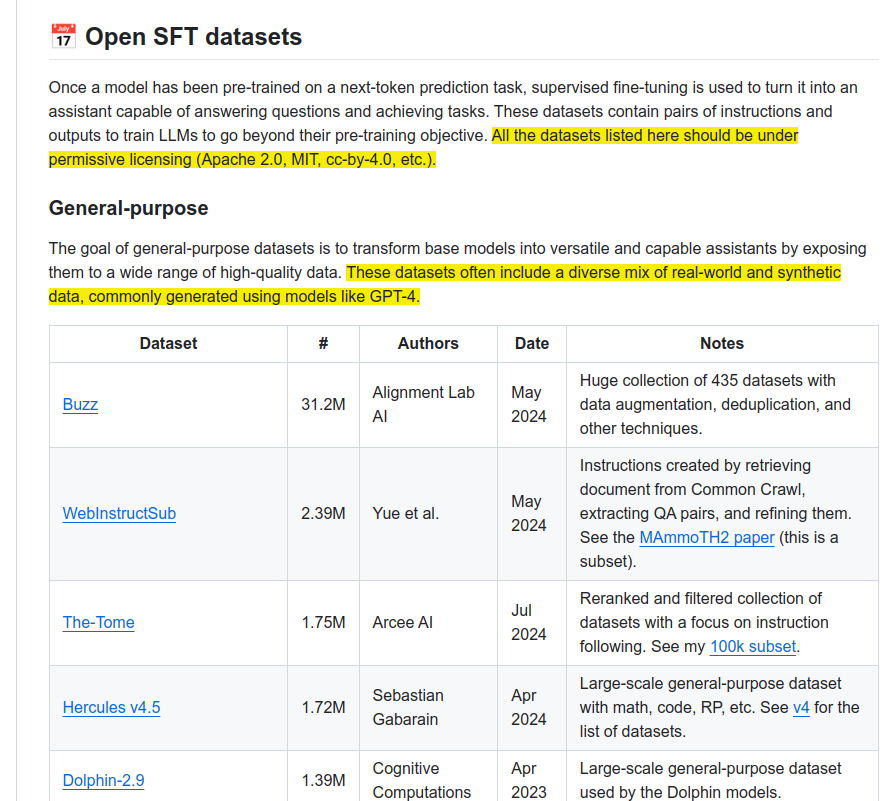Select the # column header
This screenshot has height=801, width=891.
(x=322, y=343)
